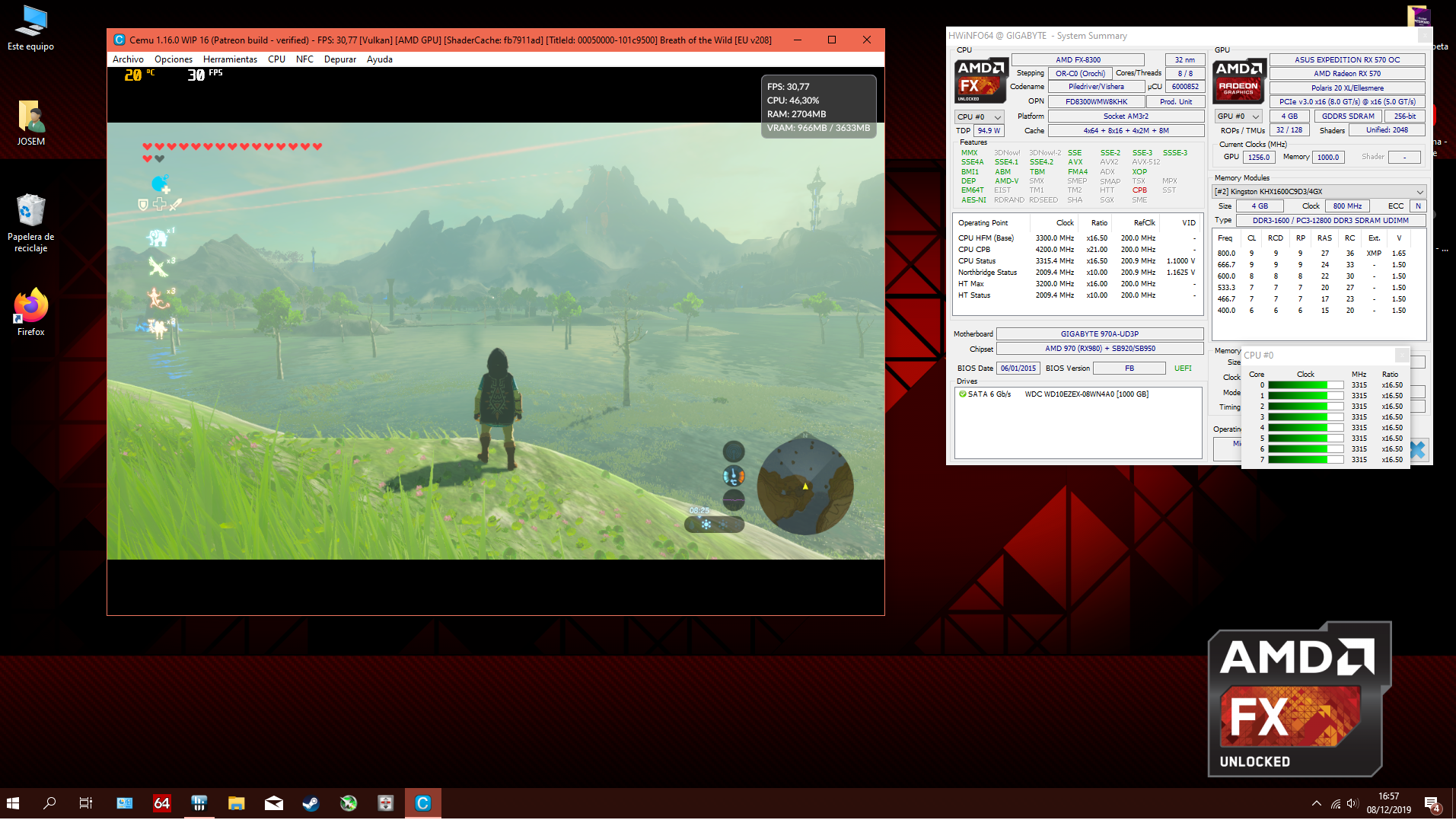Viewport: 1456px width, 820px height.
Task: Click the green SATA drive status icon
Action: [962, 394]
